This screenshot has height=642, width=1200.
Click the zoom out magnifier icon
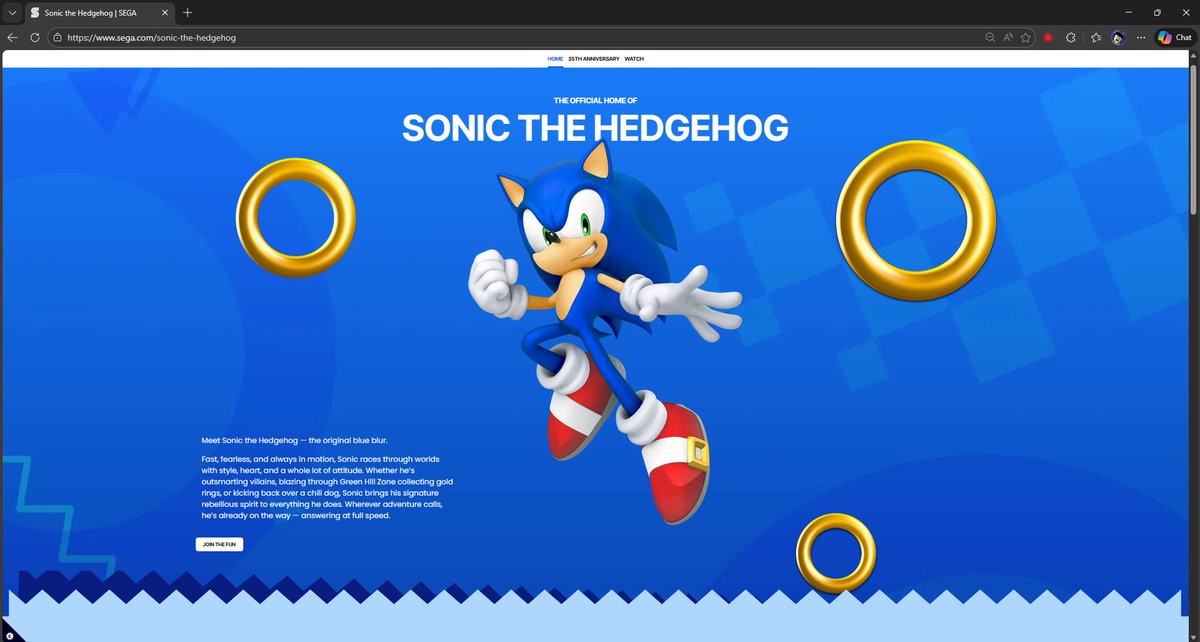point(990,37)
